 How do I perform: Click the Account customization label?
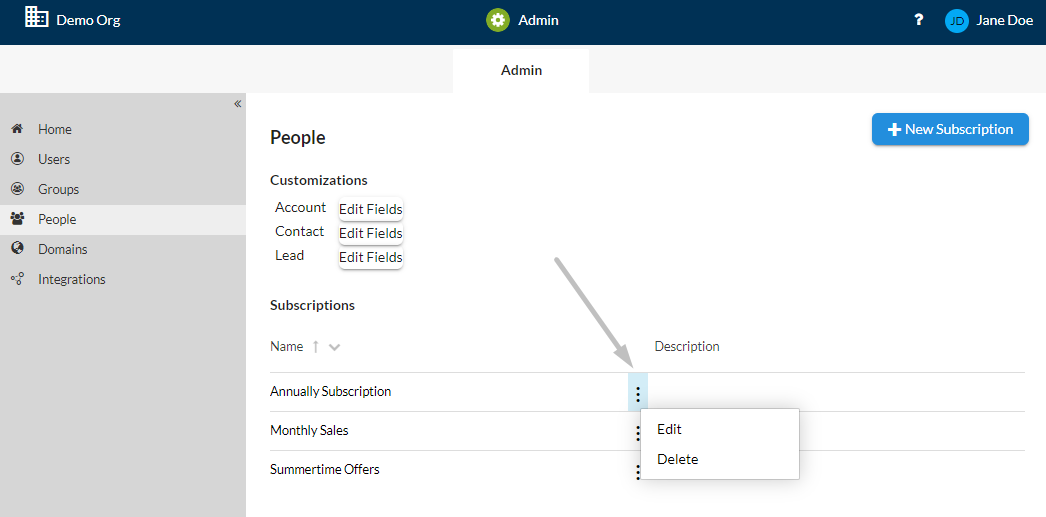300,207
